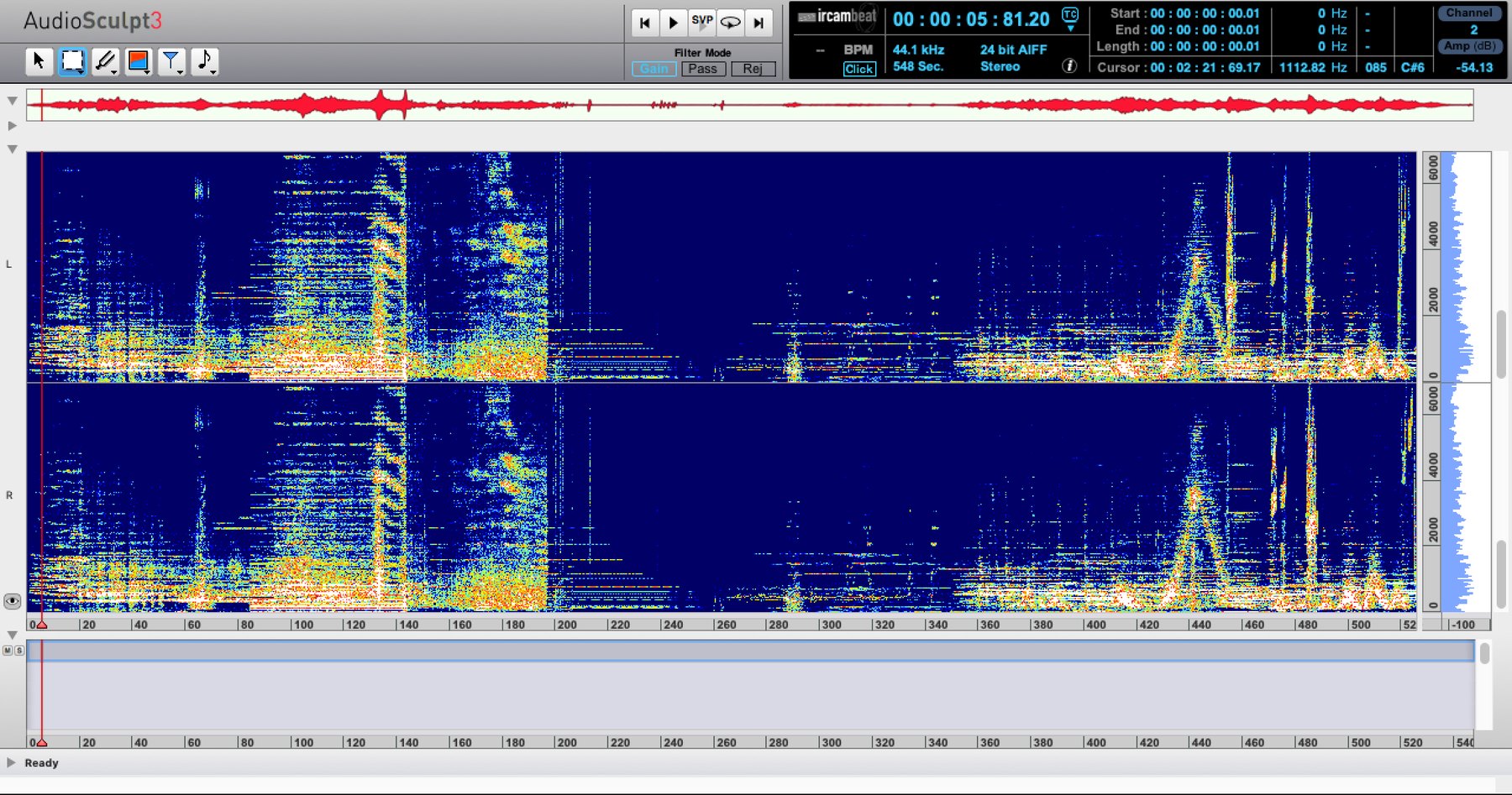Toggle loop playback mode
Image resolution: width=1512 pixels, height=795 pixels.
(730, 24)
